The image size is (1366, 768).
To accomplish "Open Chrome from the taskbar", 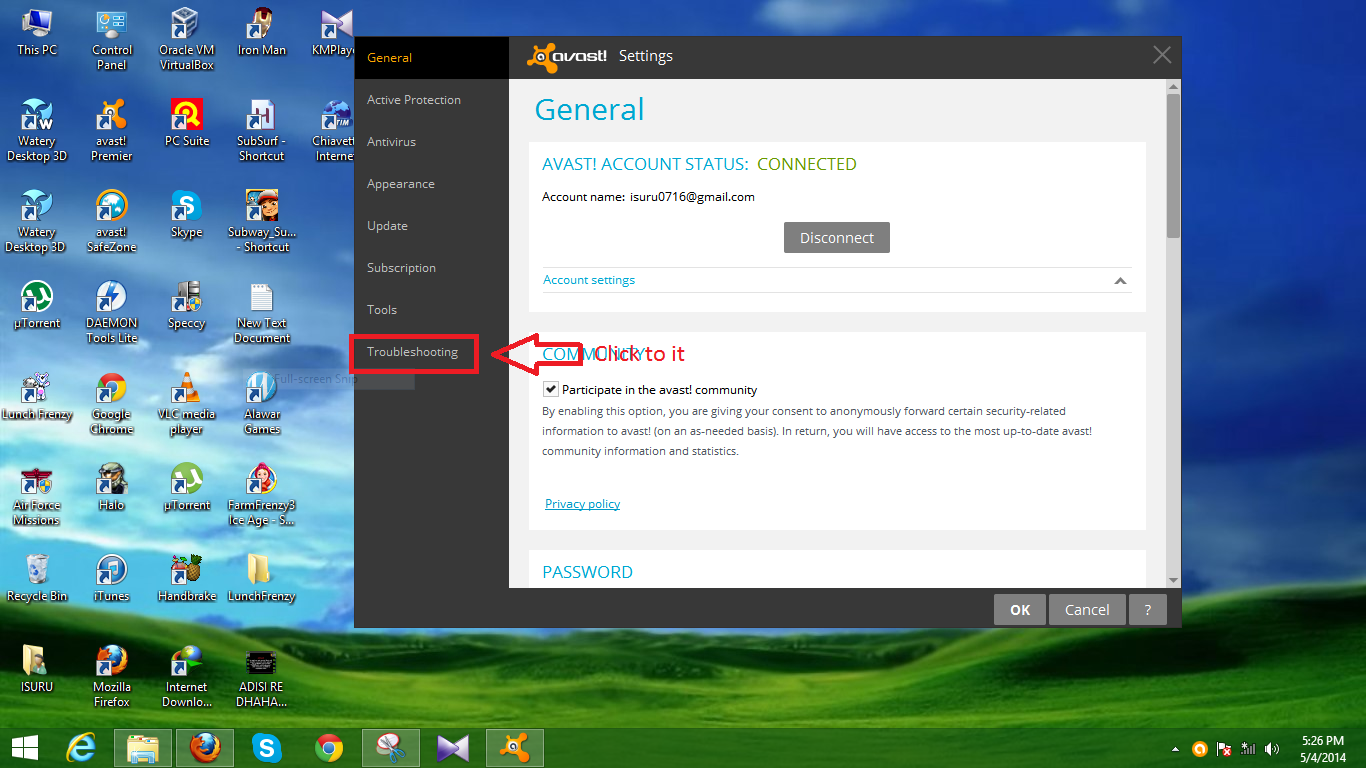I will (x=329, y=747).
